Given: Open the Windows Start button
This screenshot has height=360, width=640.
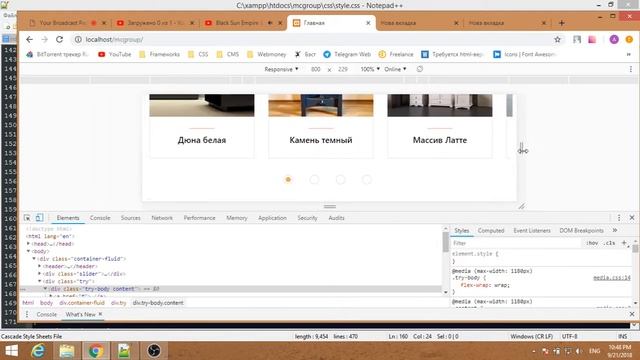Looking at the screenshot, I should pos(11,351).
